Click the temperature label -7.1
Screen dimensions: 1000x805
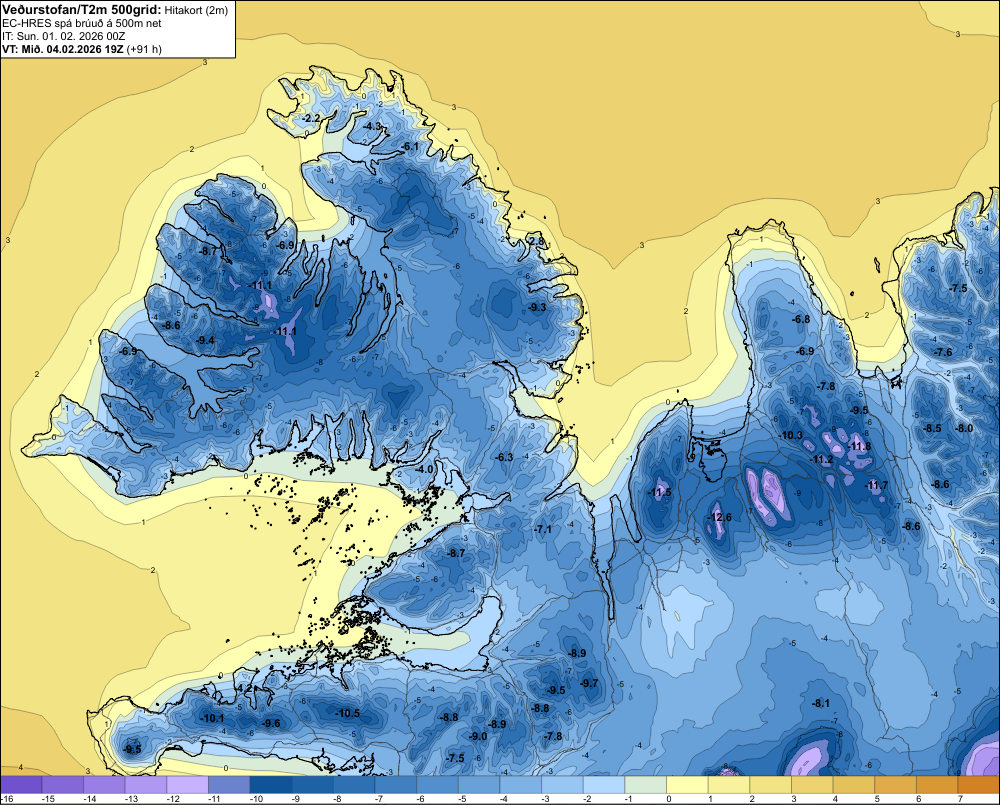coord(543,529)
